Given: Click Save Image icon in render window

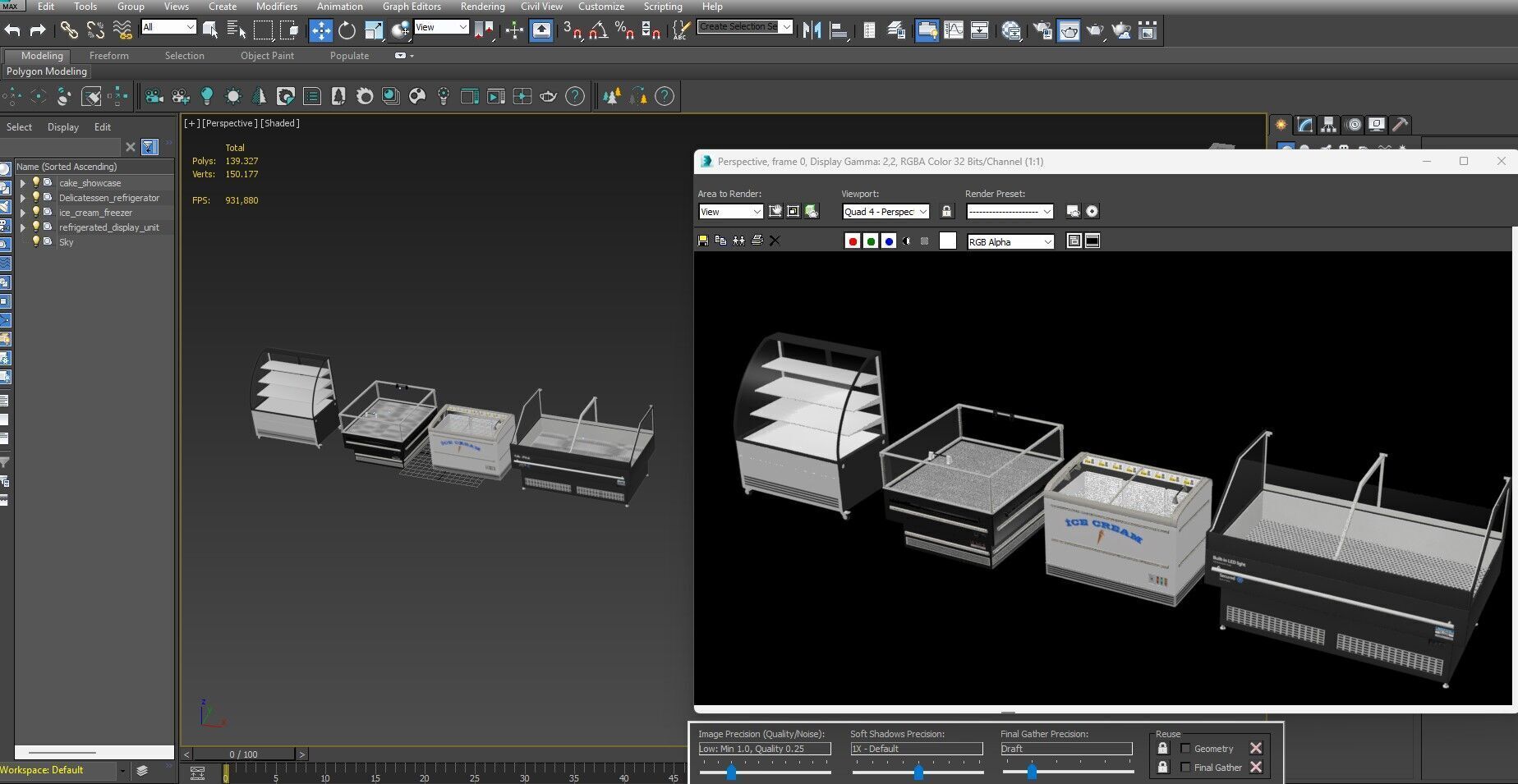Looking at the screenshot, I should (703, 241).
